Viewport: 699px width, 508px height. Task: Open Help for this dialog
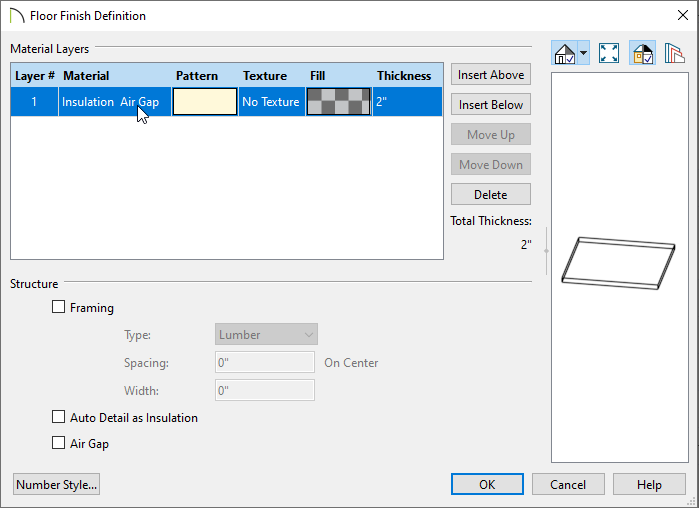tap(649, 484)
